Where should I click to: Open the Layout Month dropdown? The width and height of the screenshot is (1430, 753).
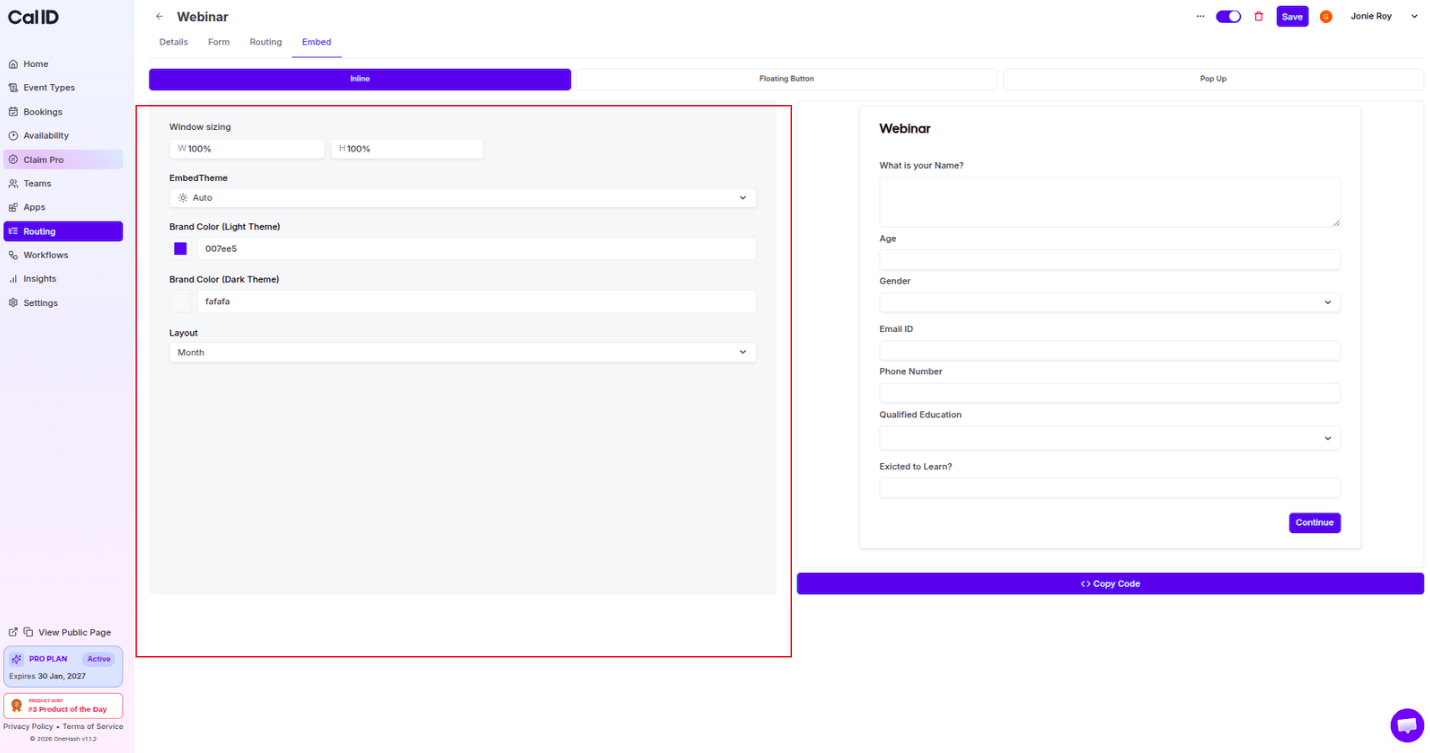(462, 352)
